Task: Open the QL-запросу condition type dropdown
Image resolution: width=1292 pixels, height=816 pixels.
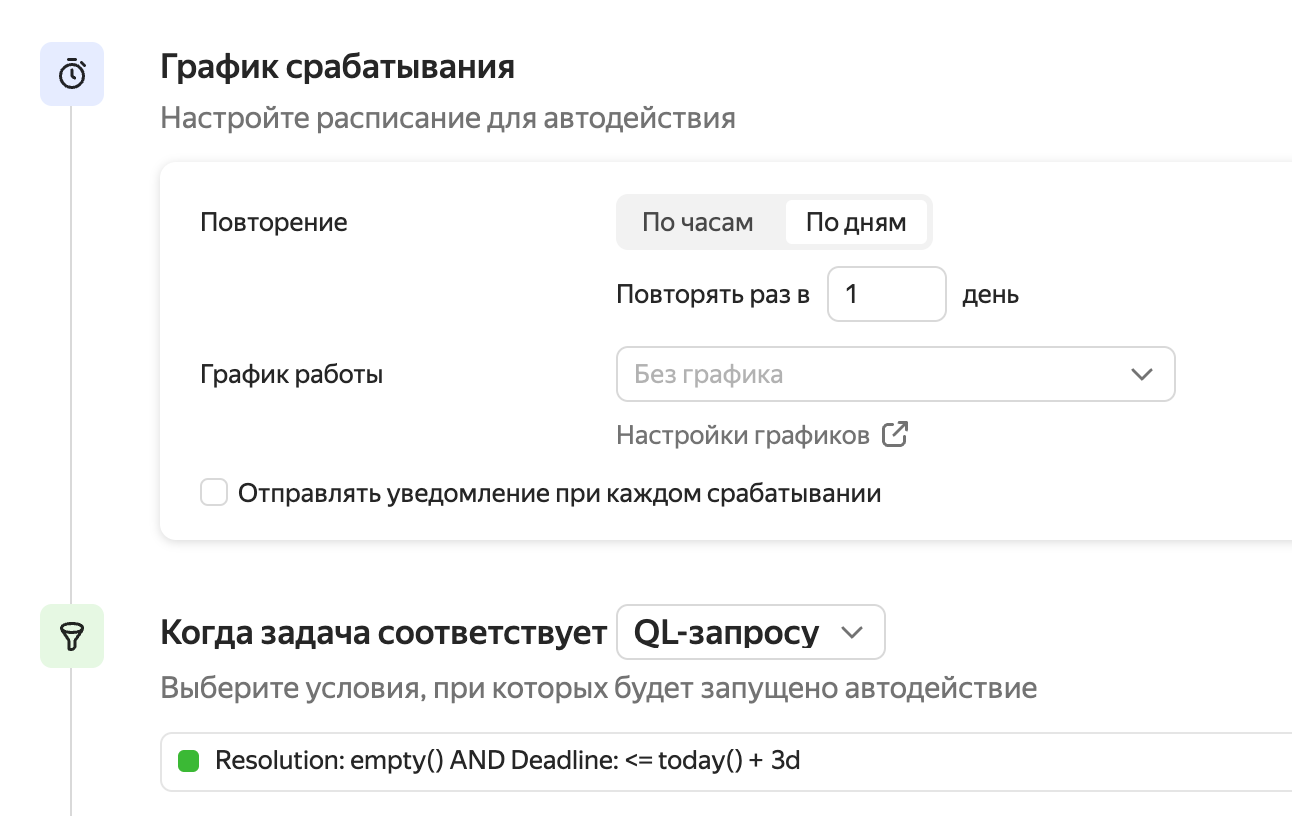Action: pyautogui.click(x=750, y=632)
